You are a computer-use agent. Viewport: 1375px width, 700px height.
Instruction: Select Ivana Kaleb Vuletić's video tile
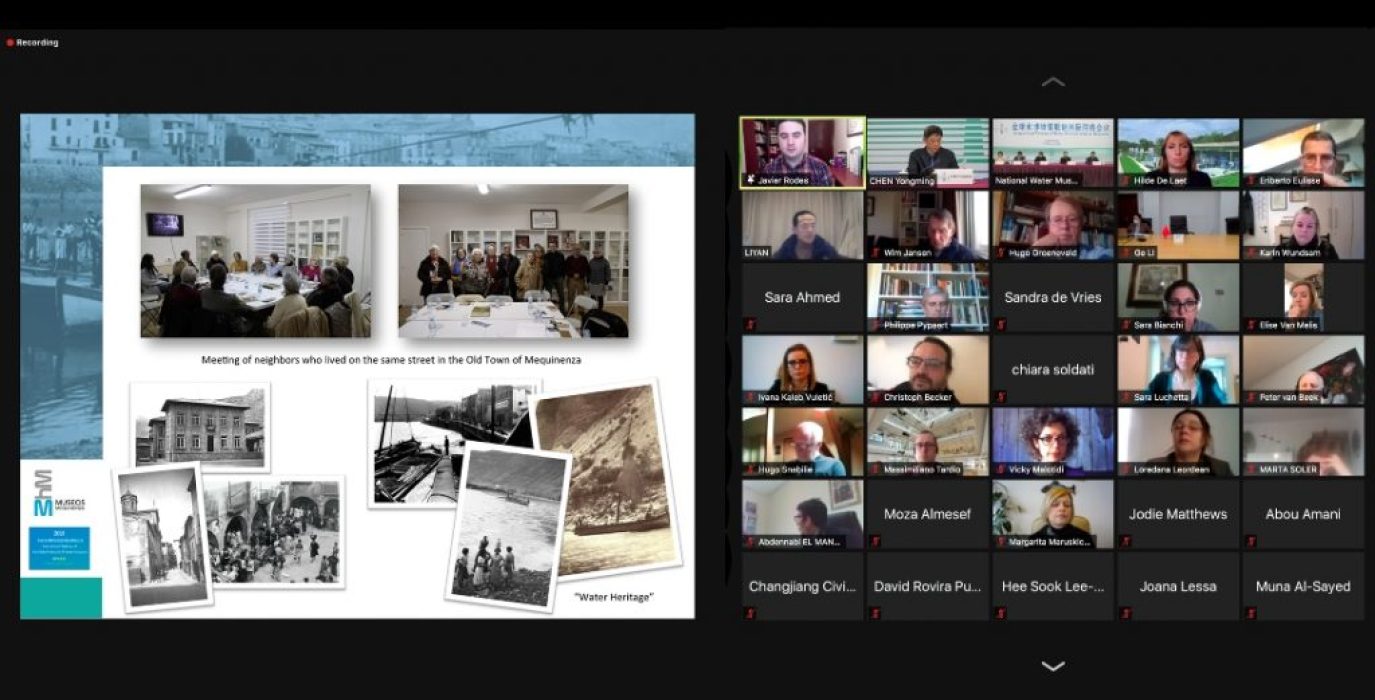click(x=802, y=370)
